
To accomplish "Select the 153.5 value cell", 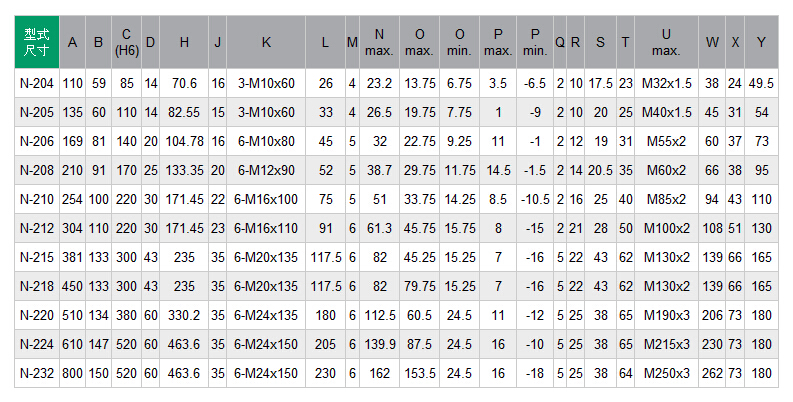I will (420, 373).
